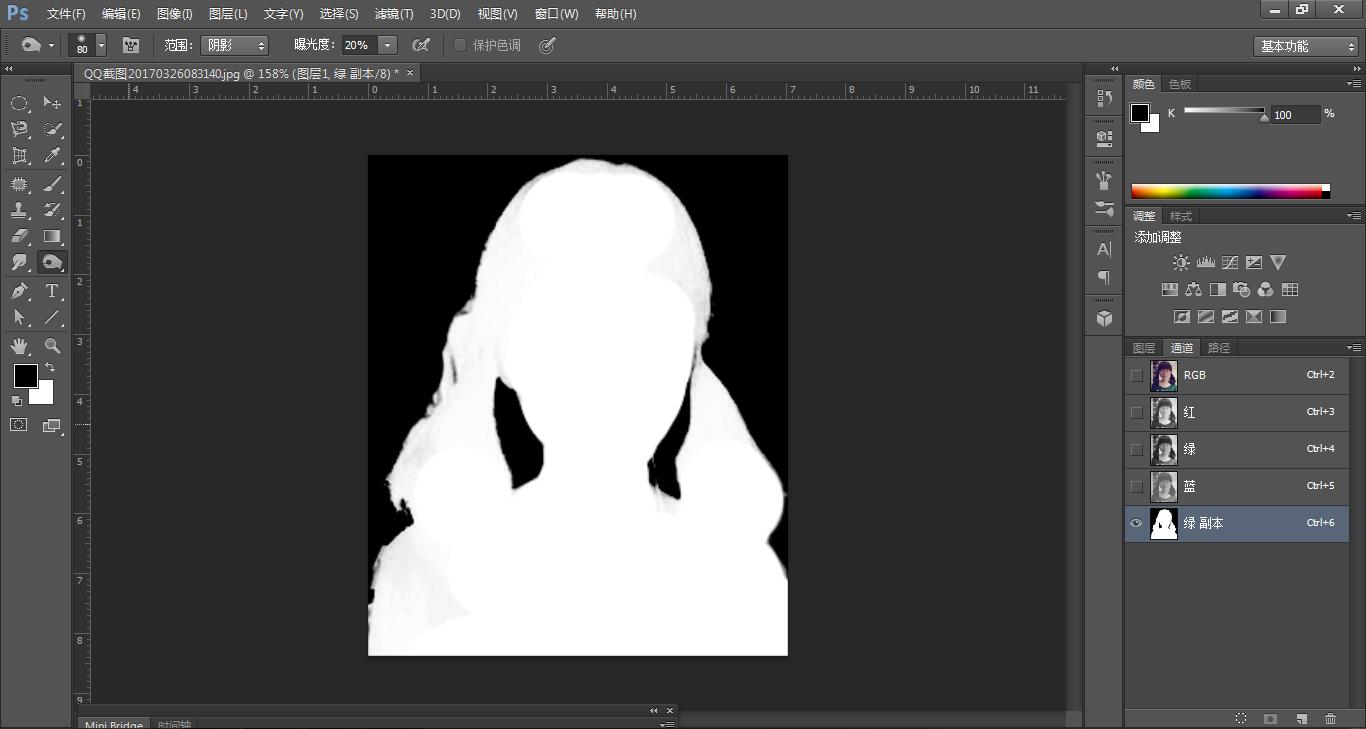Pick the Horizontal Type tool

[52, 291]
